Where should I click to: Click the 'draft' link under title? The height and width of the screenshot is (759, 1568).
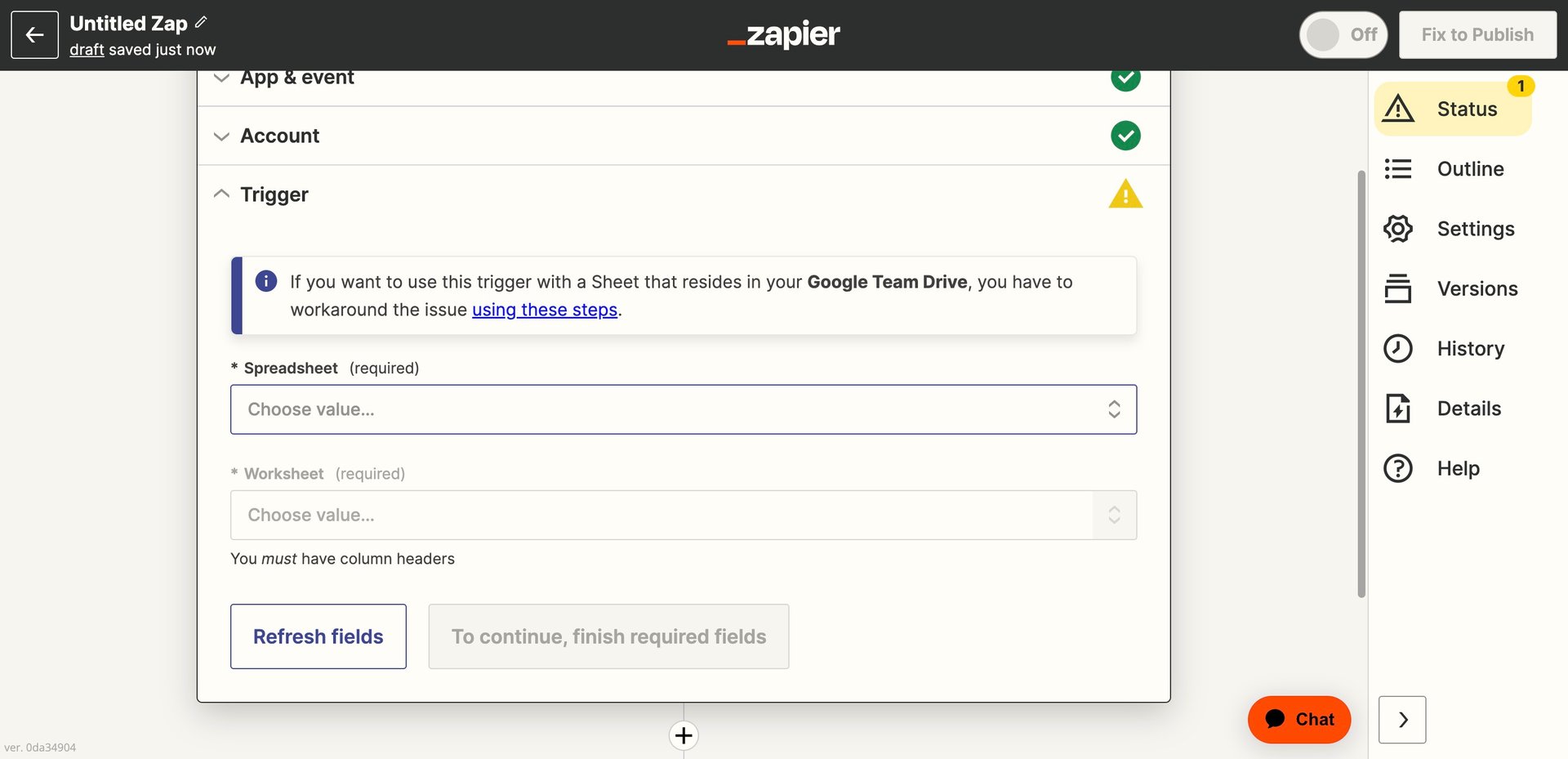pos(87,50)
